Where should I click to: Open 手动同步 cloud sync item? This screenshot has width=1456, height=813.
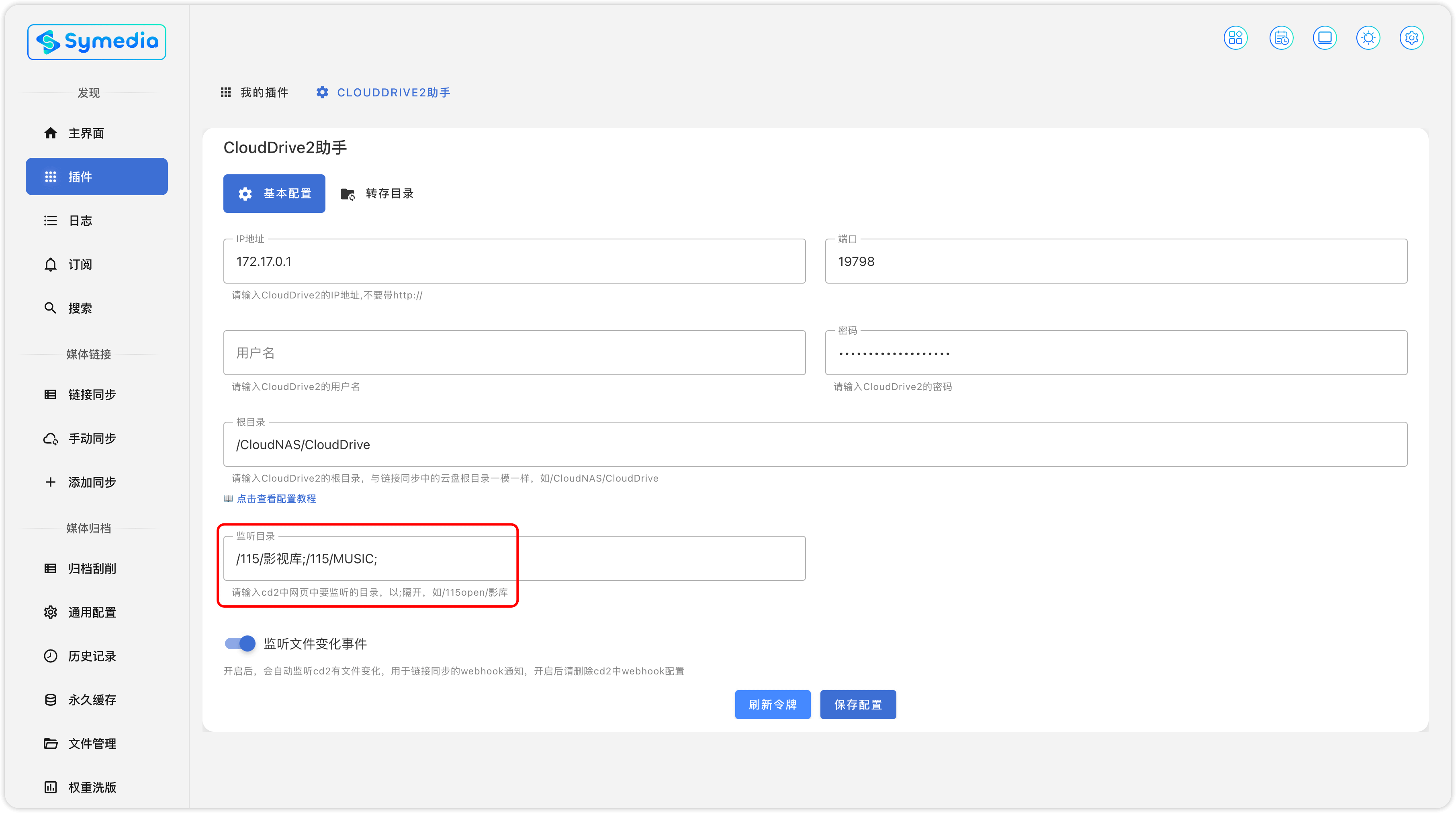tap(92, 438)
